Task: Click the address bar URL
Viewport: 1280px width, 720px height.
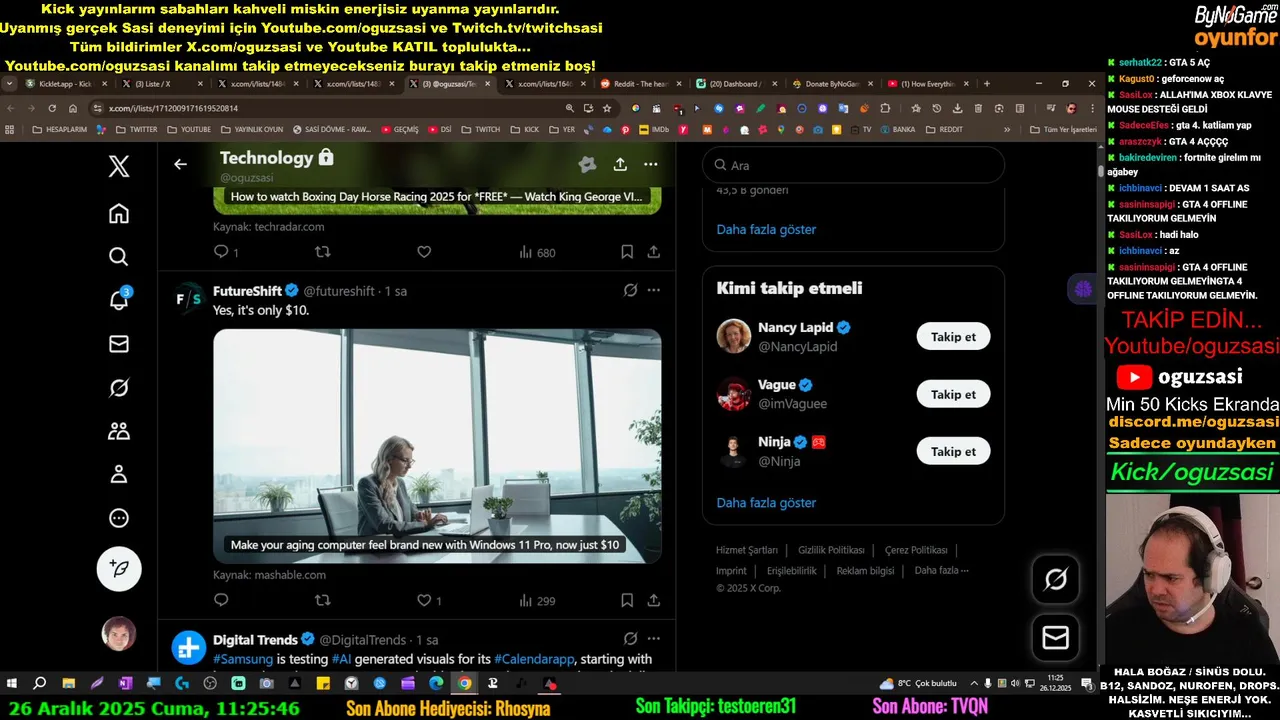Action: tap(174, 108)
